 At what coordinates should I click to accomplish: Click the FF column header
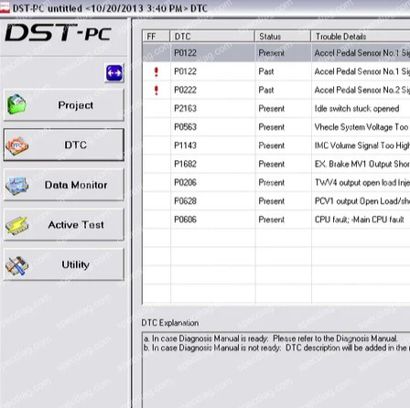click(x=156, y=36)
